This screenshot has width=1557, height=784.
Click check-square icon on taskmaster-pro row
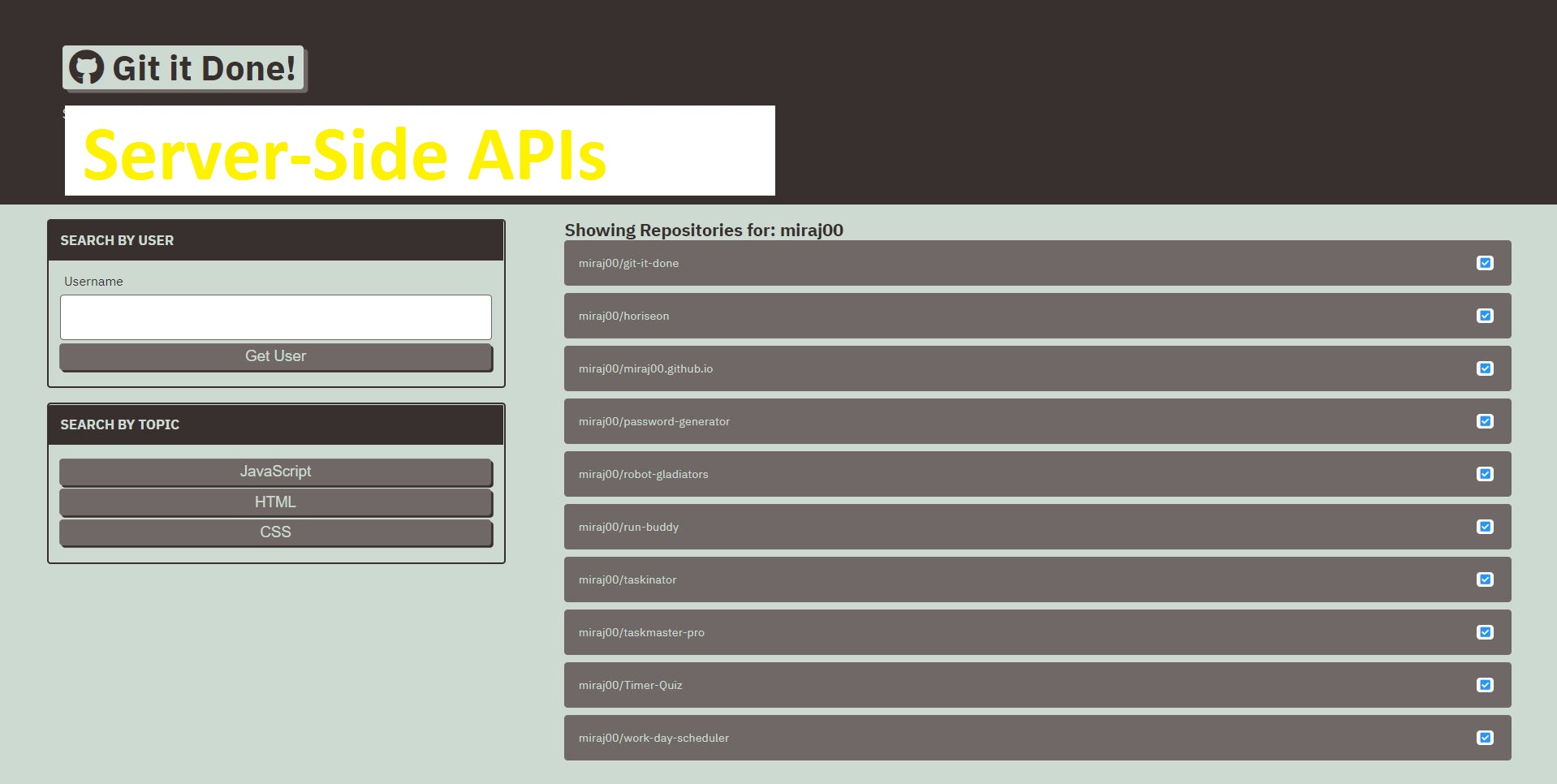click(x=1485, y=632)
